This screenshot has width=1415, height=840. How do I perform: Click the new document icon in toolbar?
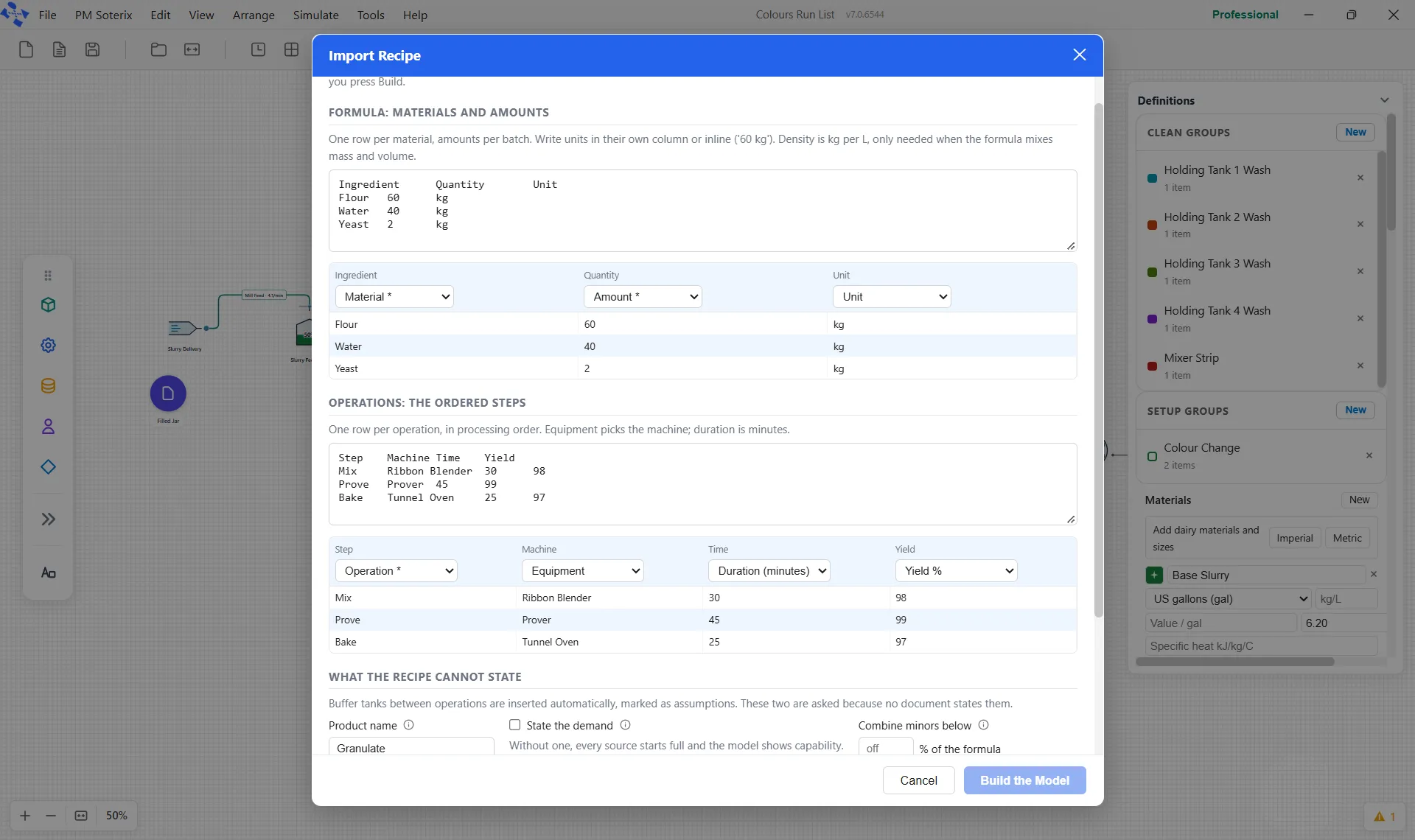tap(26, 49)
